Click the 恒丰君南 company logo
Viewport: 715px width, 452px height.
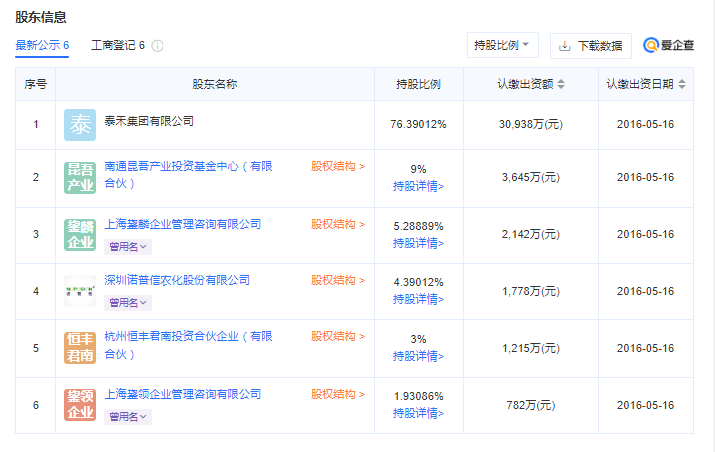[x=80, y=348]
